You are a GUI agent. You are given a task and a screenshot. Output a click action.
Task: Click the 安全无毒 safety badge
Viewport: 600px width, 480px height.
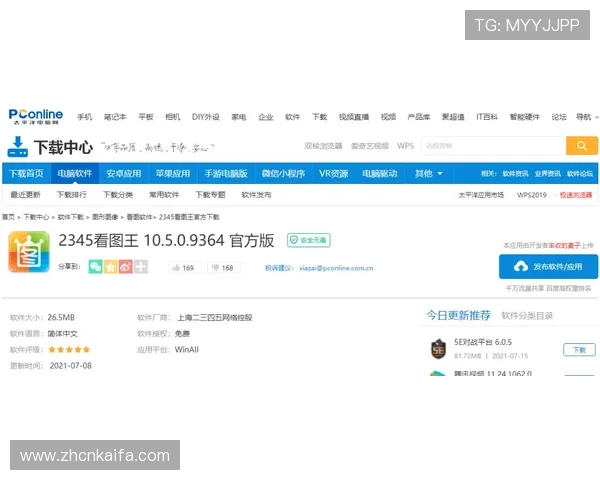(309, 240)
